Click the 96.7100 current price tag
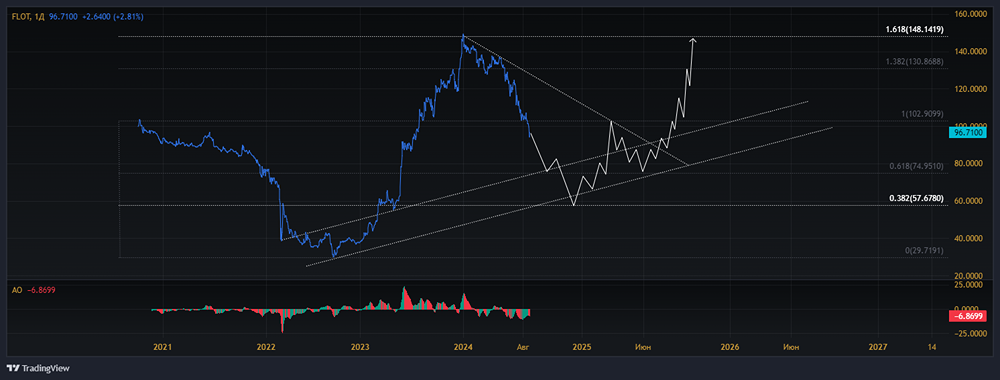The image size is (1000, 380). [x=967, y=133]
